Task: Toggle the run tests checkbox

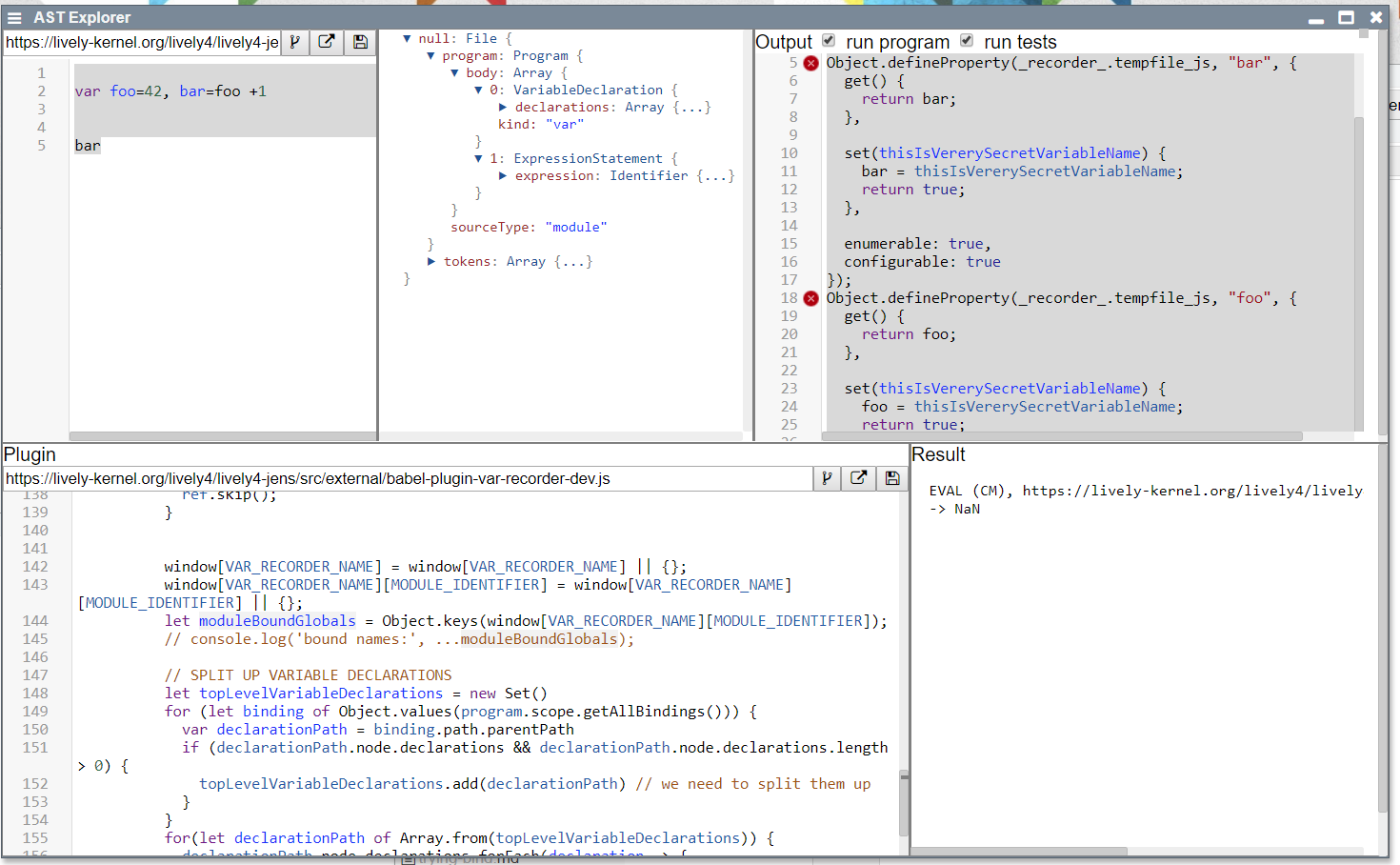Action: 967,40
